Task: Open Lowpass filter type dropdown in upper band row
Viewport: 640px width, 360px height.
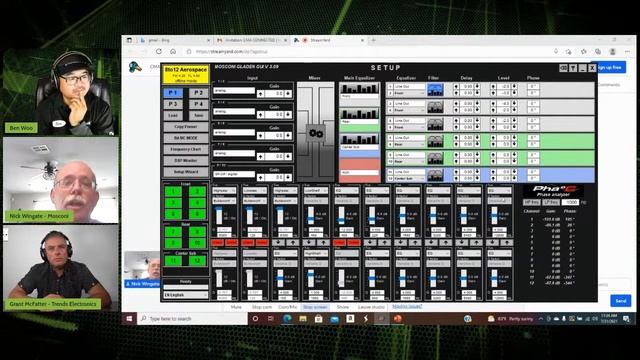Action: tap(255, 191)
